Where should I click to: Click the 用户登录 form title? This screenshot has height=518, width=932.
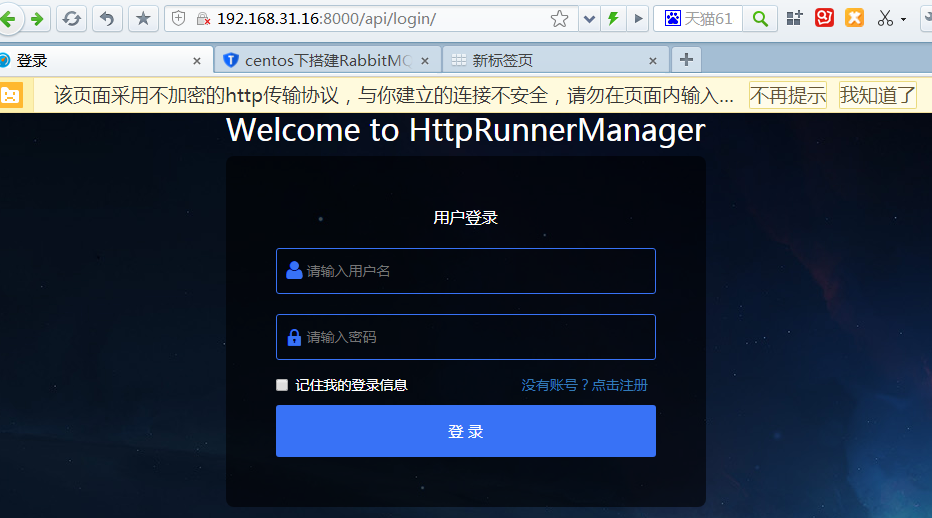tap(465, 218)
